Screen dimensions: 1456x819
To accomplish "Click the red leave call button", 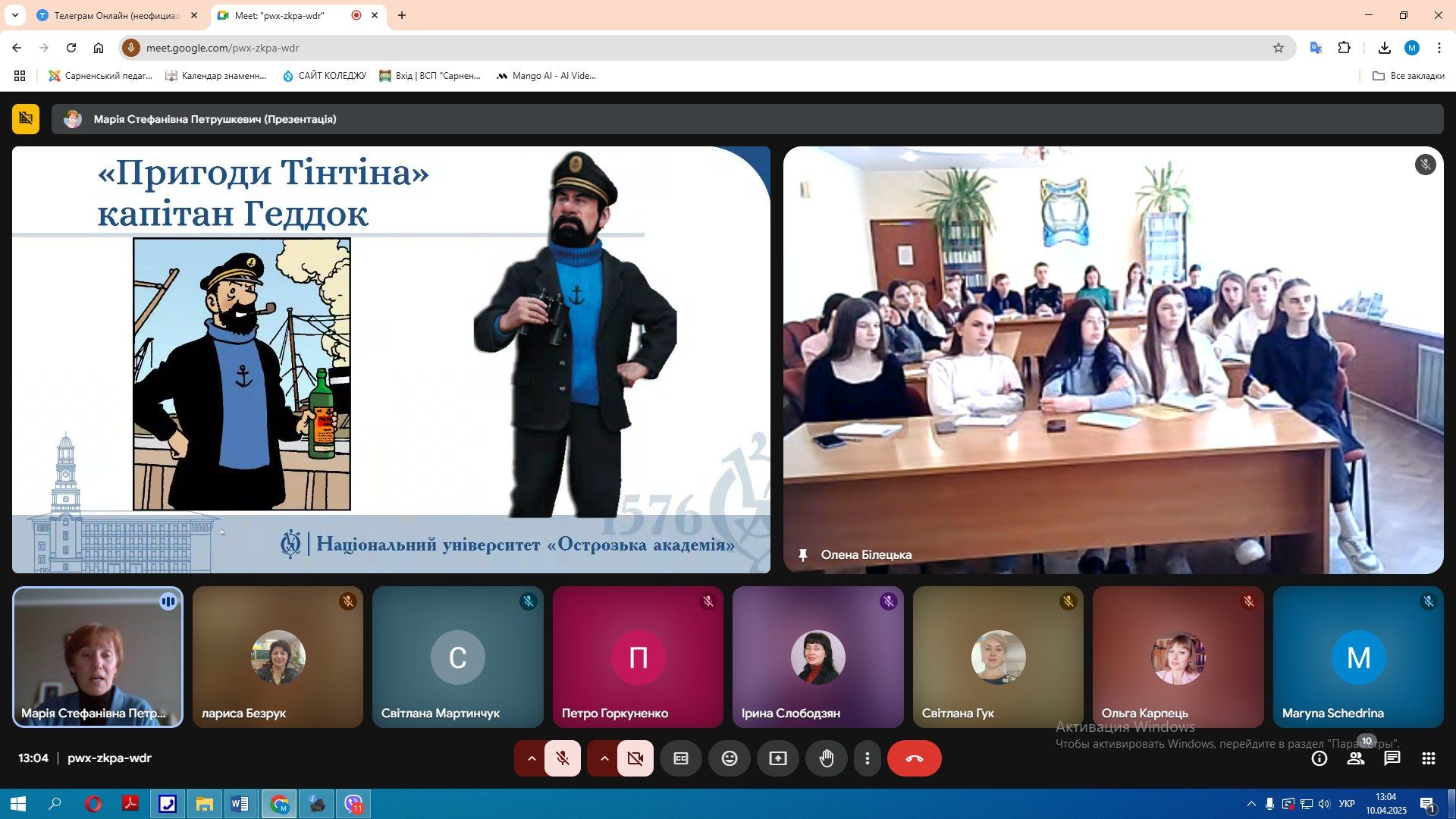I will (x=914, y=758).
